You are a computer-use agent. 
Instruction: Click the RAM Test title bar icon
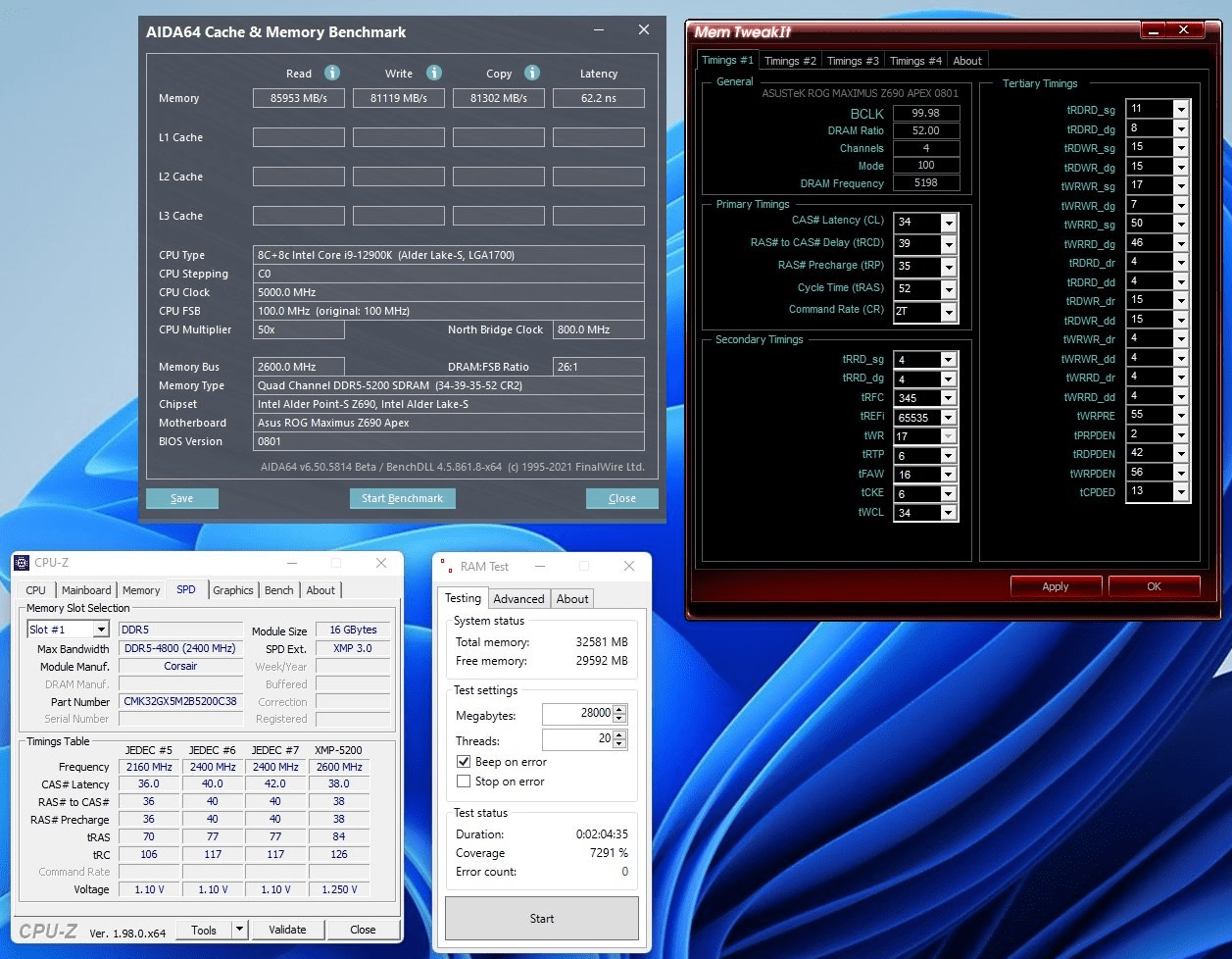[x=446, y=566]
